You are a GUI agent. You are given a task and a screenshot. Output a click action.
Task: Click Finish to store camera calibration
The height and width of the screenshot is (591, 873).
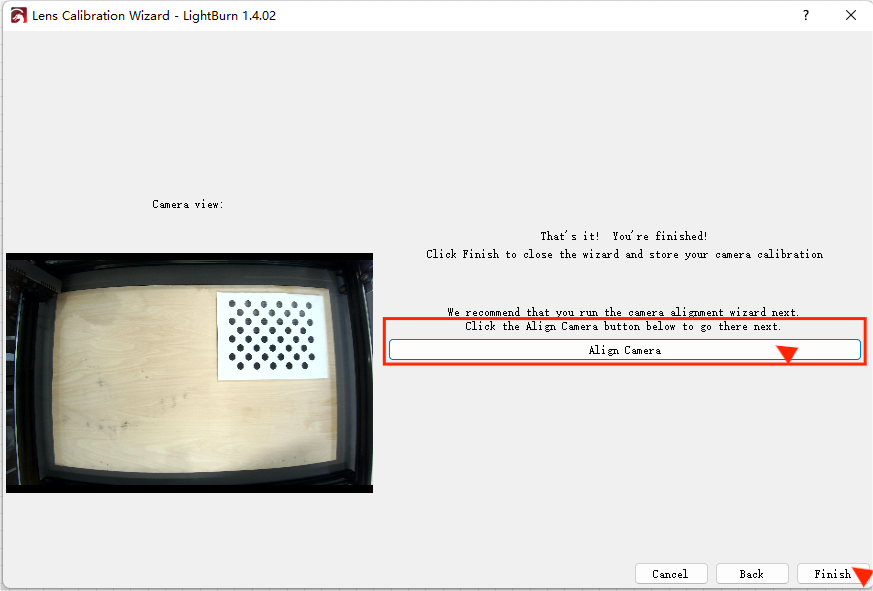pyautogui.click(x=830, y=574)
